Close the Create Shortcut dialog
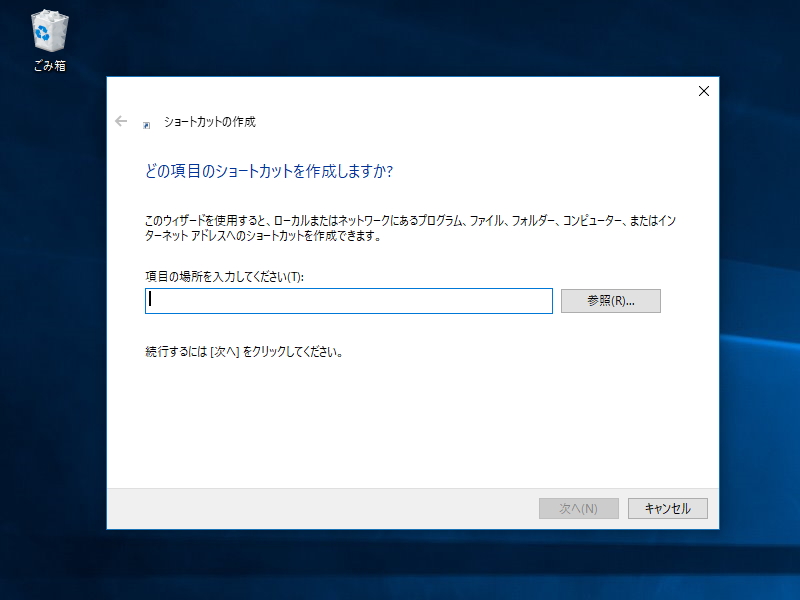Image resolution: width=800 pixels, height=600 pixels. [x=703, y=91]
